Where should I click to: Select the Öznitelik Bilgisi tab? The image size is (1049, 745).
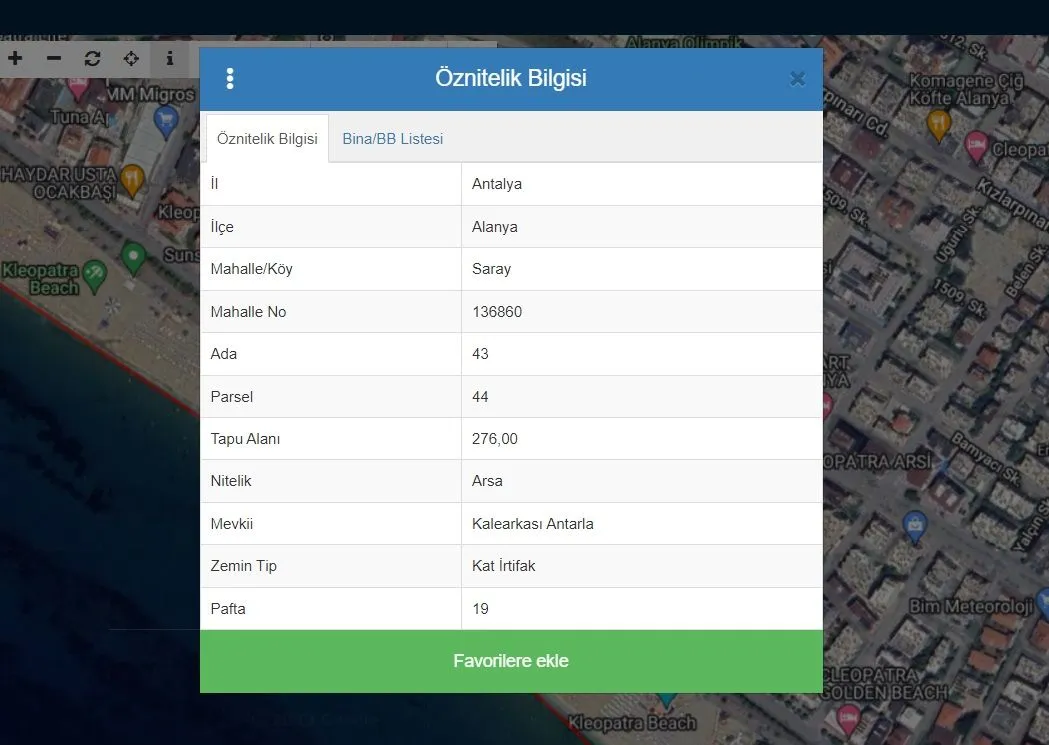[267, 139]
